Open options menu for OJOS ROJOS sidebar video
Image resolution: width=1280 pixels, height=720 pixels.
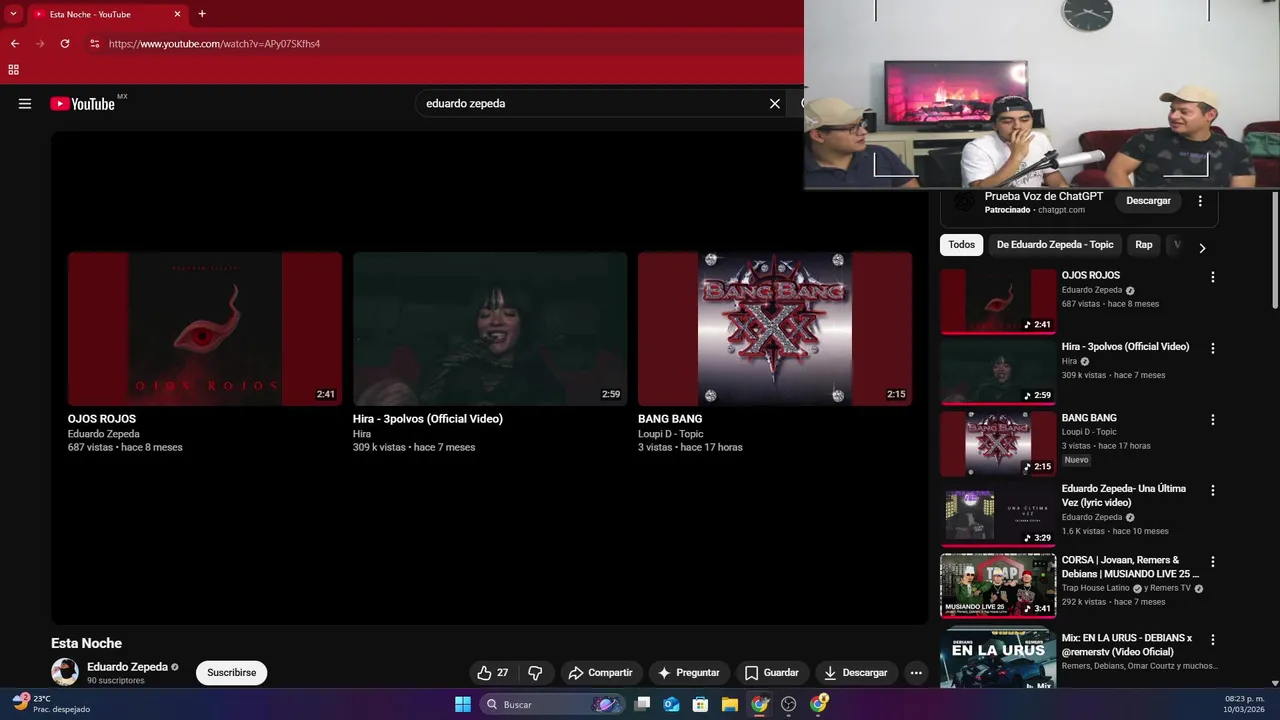point(1213,277)
